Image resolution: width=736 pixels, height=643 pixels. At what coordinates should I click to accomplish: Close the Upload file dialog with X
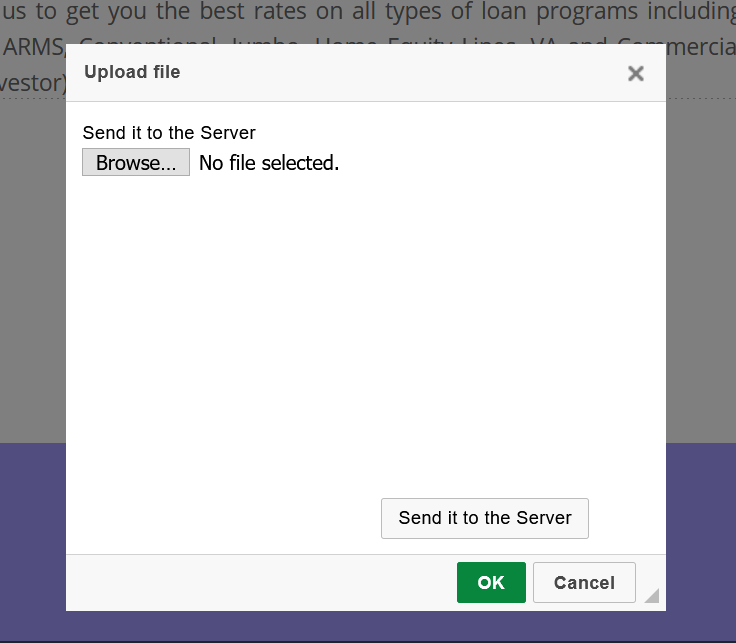coord(635,73)
